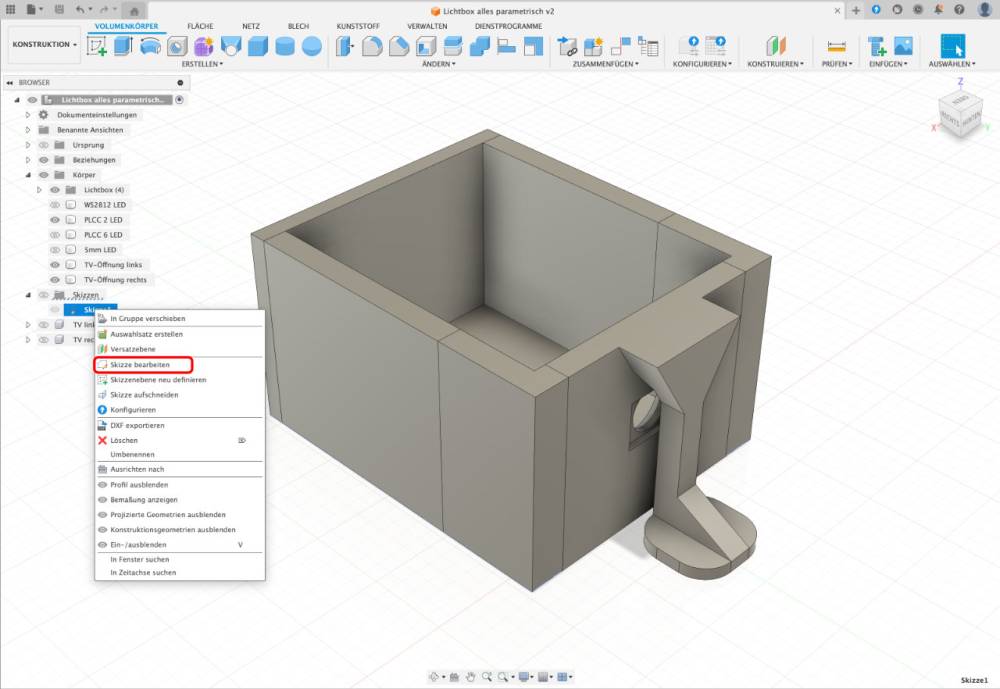
Task: Click the ViewCube in the viewport
Action: pyautogui.click(x=960, y=114)
